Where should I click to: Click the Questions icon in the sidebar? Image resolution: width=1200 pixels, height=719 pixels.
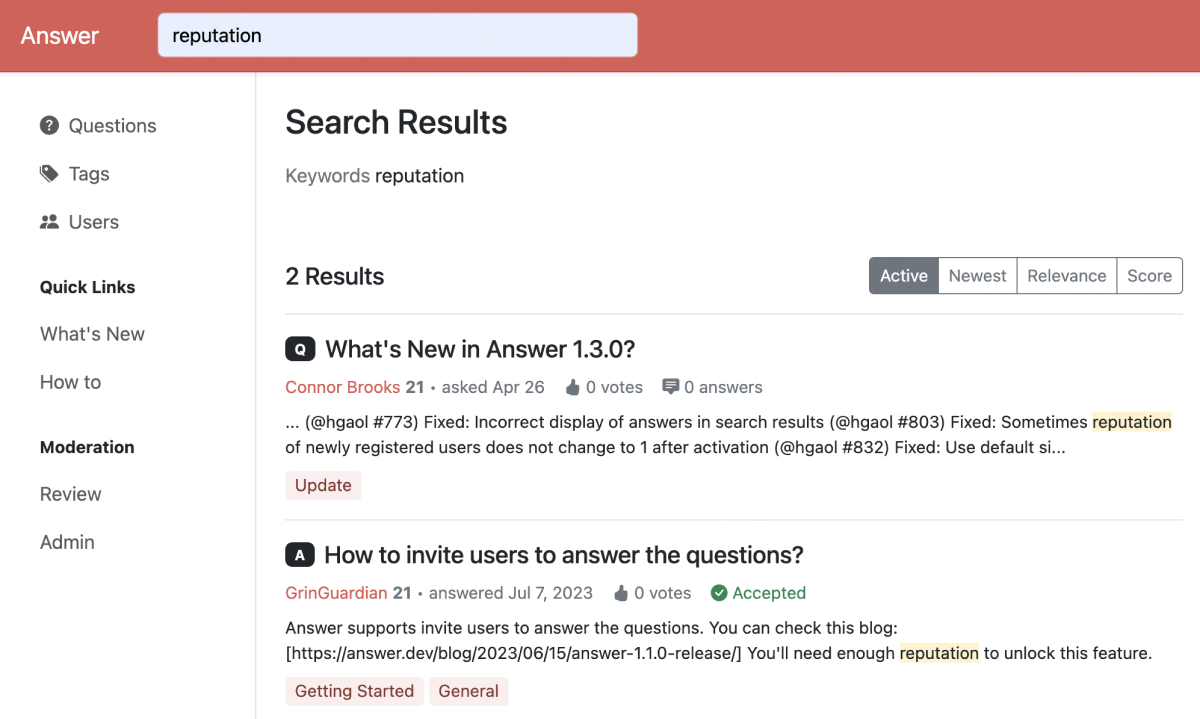click(x=48, y=125)
